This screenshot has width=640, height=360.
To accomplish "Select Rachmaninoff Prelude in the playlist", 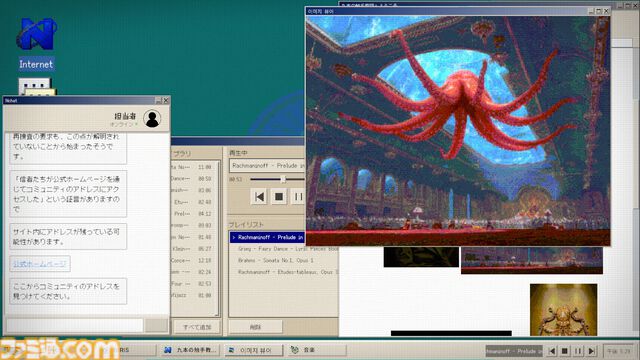I will click(267, 237).
